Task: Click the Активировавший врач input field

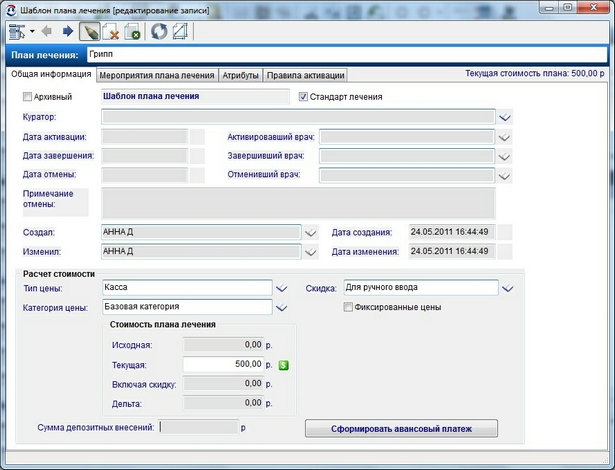Action: coord(407,137)
